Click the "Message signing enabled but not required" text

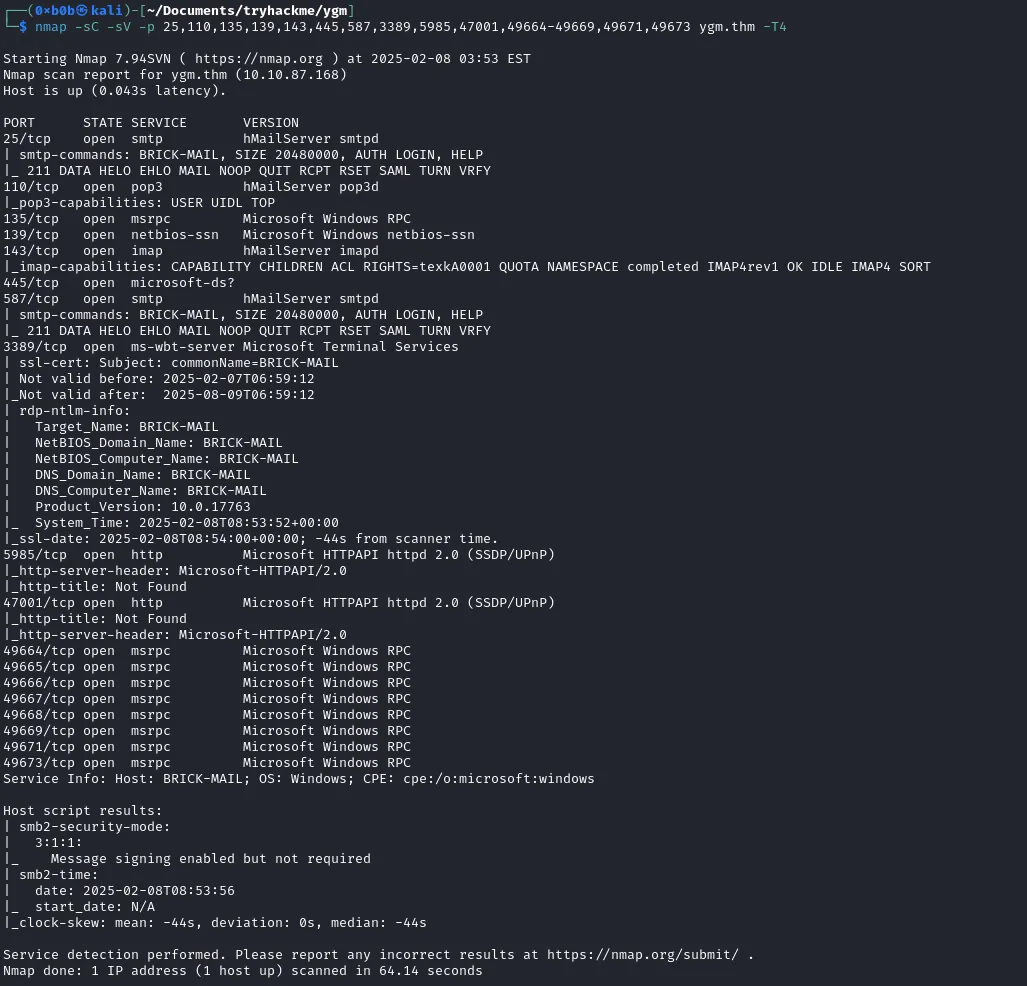210,859
